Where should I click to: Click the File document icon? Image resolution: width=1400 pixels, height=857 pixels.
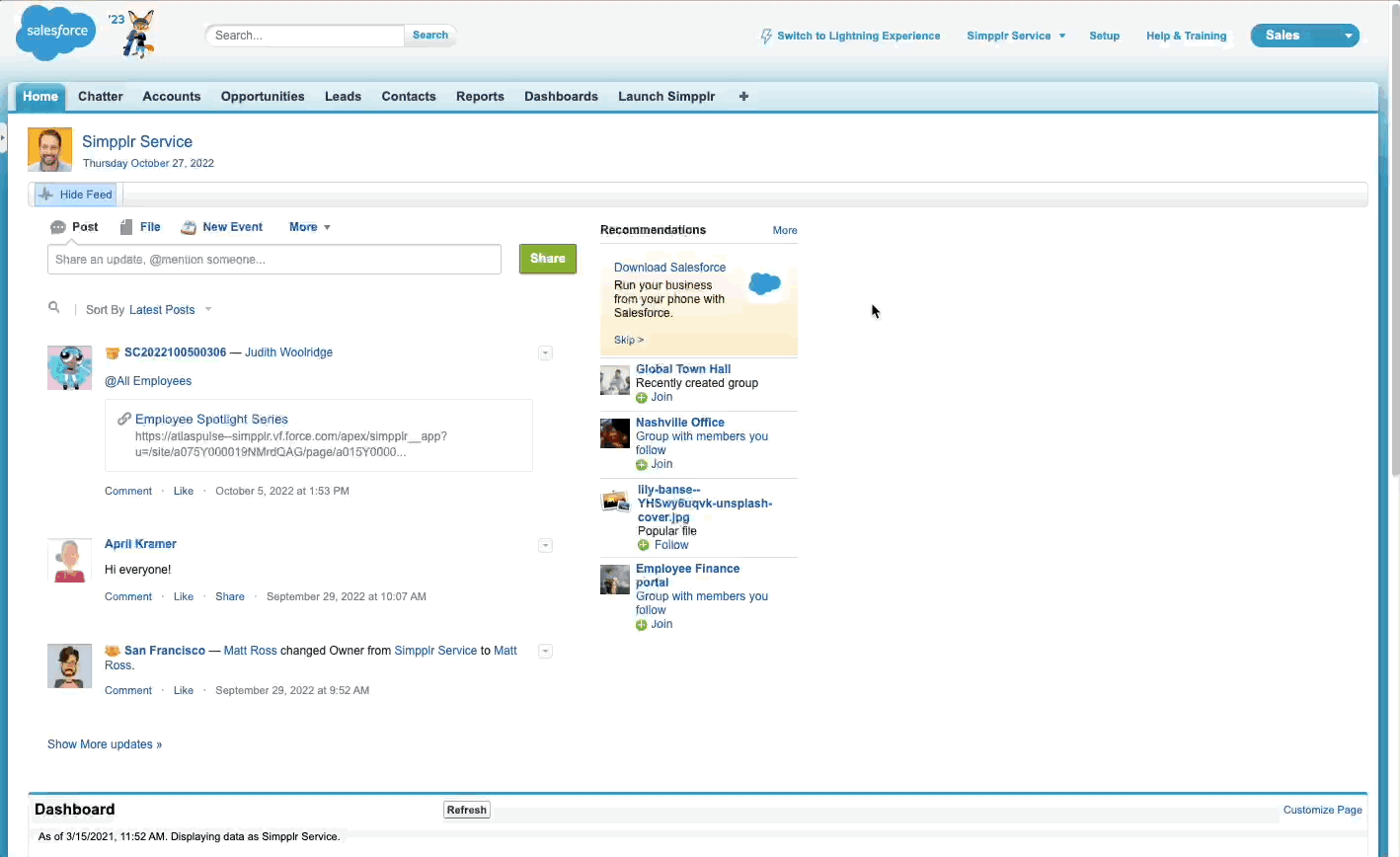coord(125,227)
